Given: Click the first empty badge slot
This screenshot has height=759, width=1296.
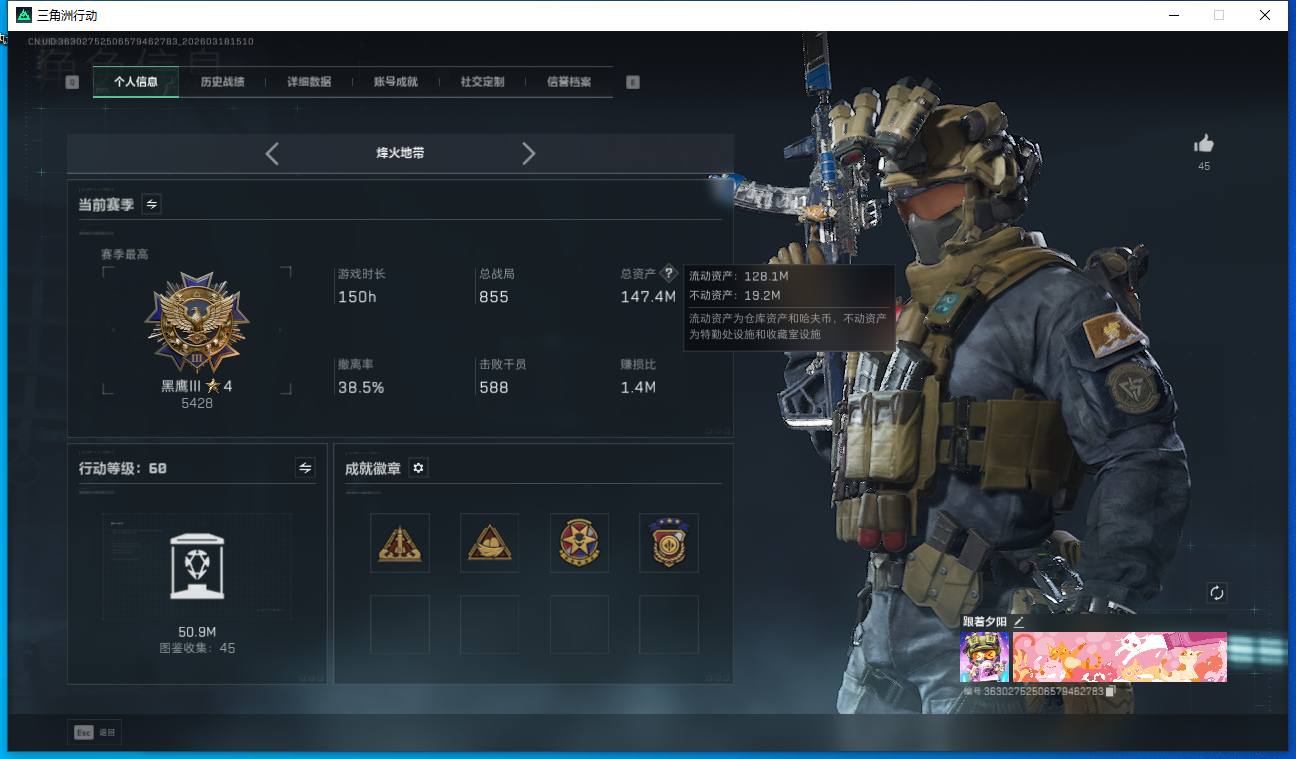Looking at the screenshot, I should click(x=399, y=625).
